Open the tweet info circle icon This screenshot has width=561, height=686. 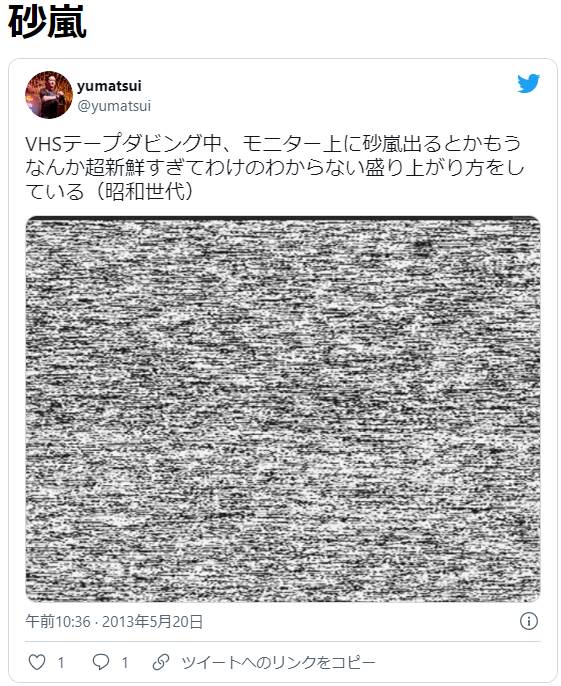pos(529,621)
